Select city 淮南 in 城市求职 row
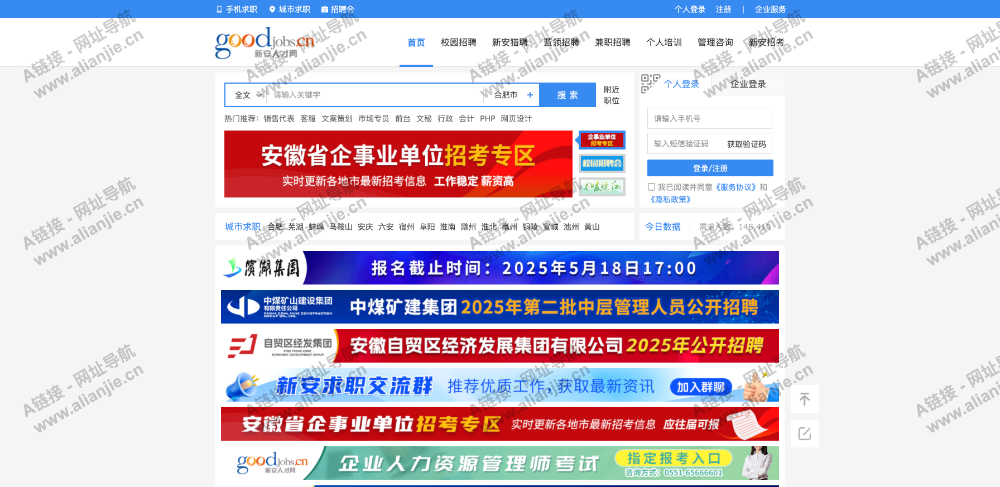The height and width of the screenshot is (487, 1000). pyautogui.click(x=448, y=227)
